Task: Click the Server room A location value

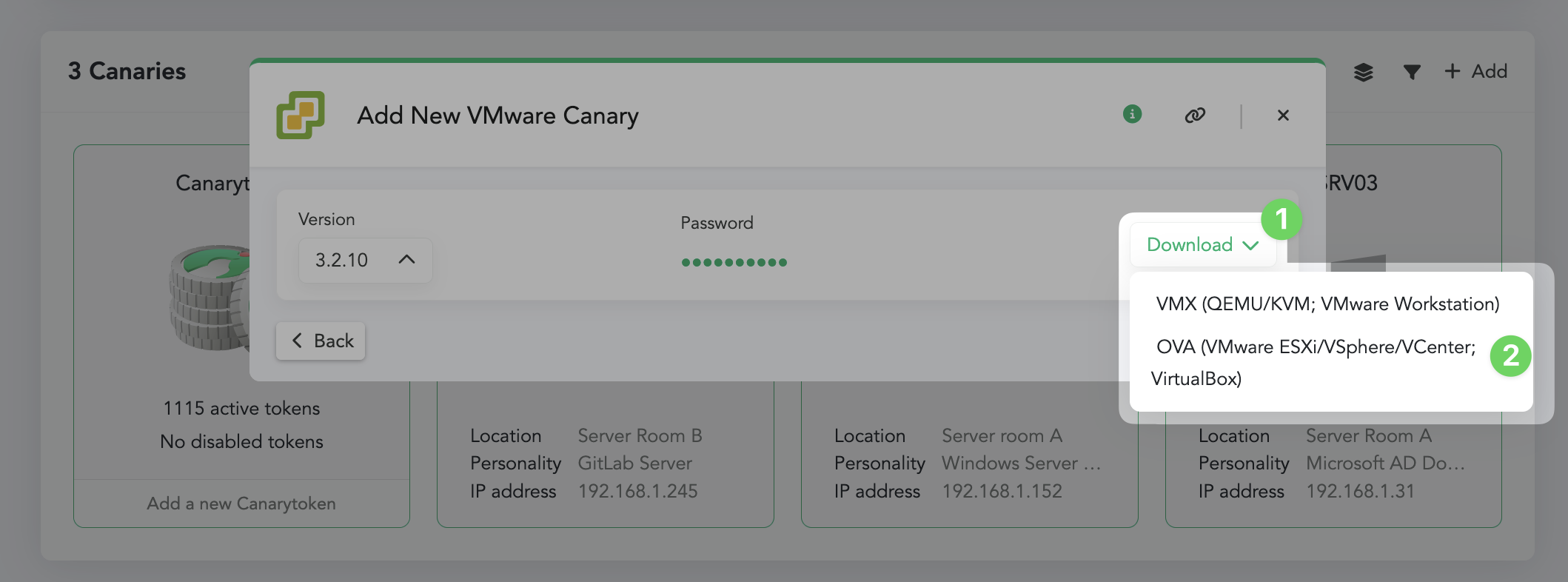Action: pos(1002,435)
